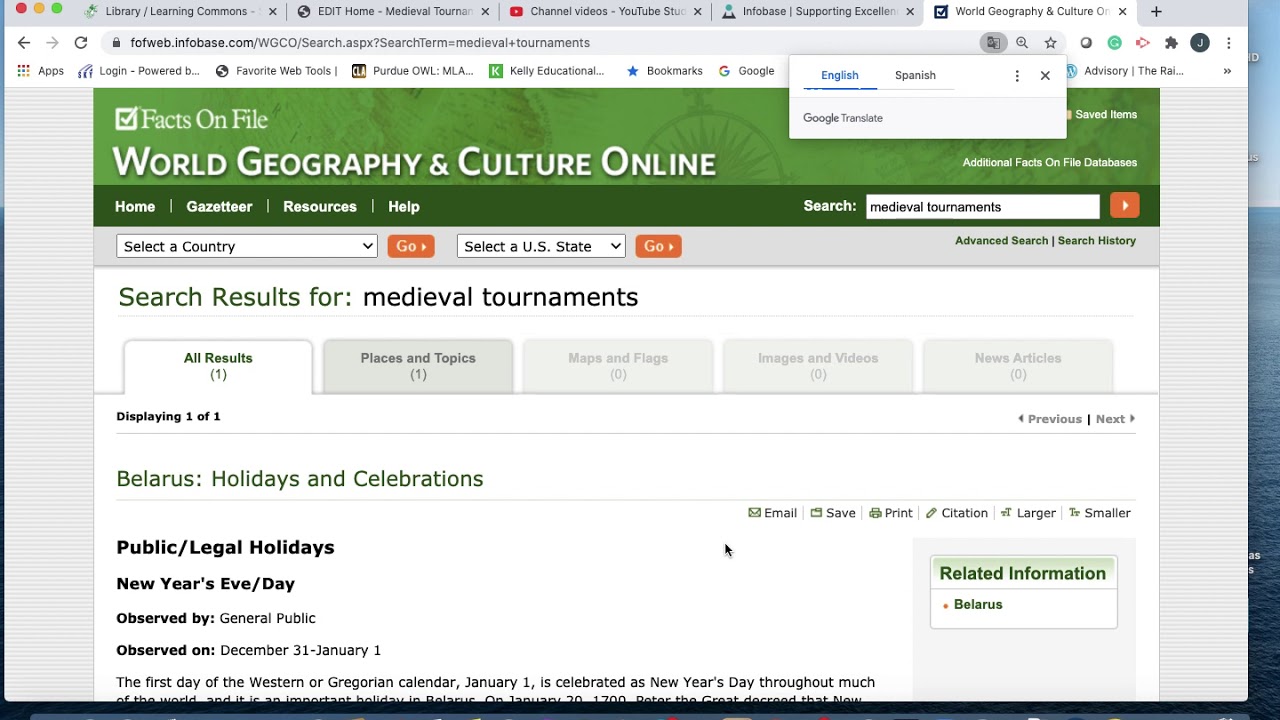The height and width of the screenshot is (720, 1280).
Task: Make the article text Smaller
Action: coord(1100,513)
